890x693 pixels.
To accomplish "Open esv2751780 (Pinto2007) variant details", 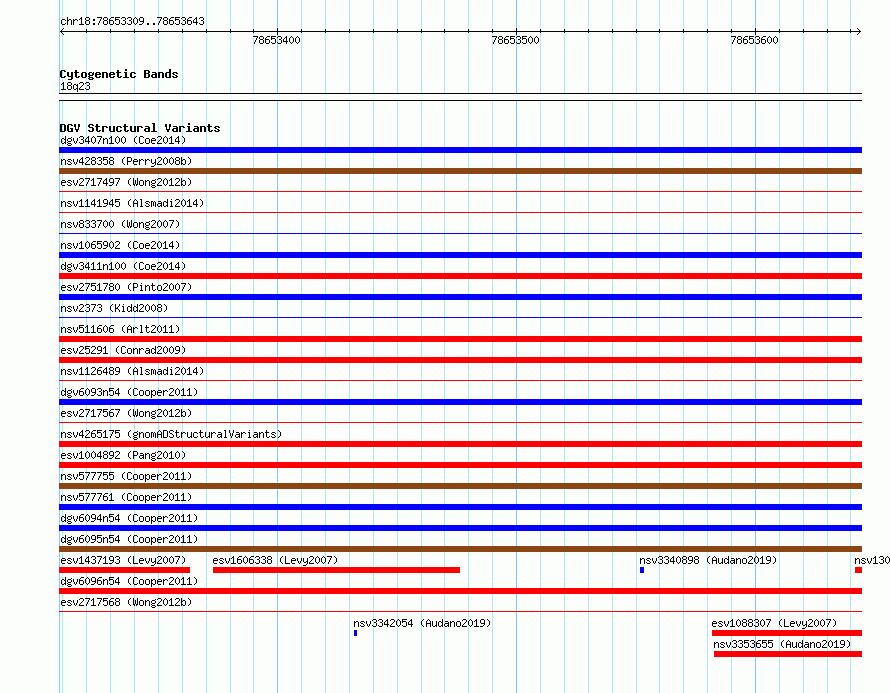I will 126,287.
